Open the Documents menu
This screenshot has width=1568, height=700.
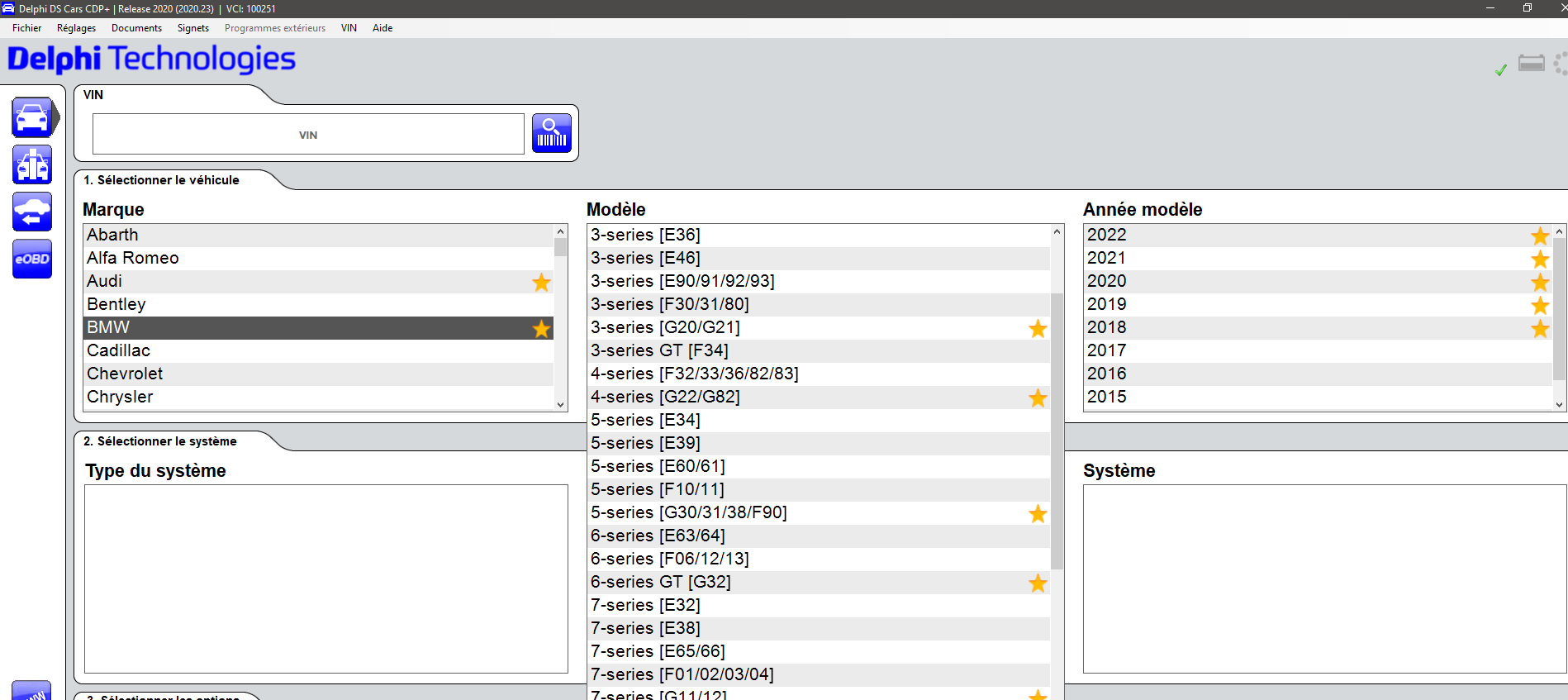pyautogui.click(x=136, y=28)
